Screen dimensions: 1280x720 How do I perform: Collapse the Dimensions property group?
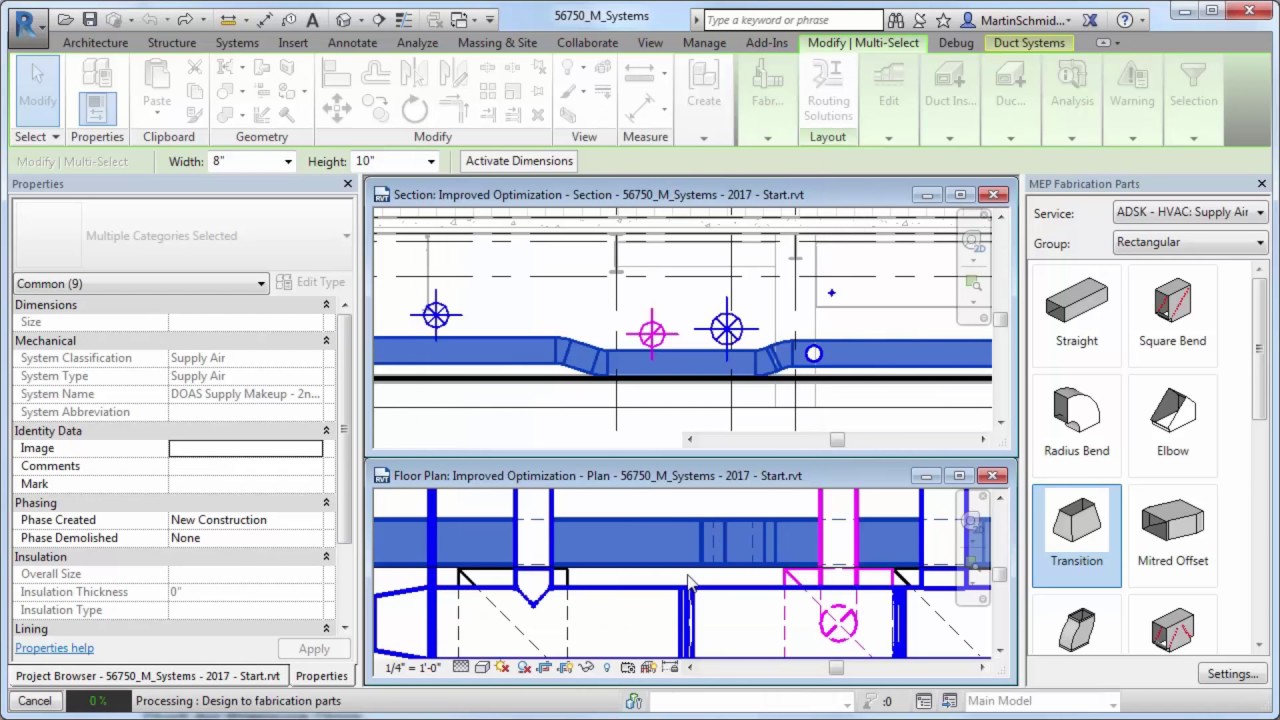pyautogui.click(x=326, y=305)
